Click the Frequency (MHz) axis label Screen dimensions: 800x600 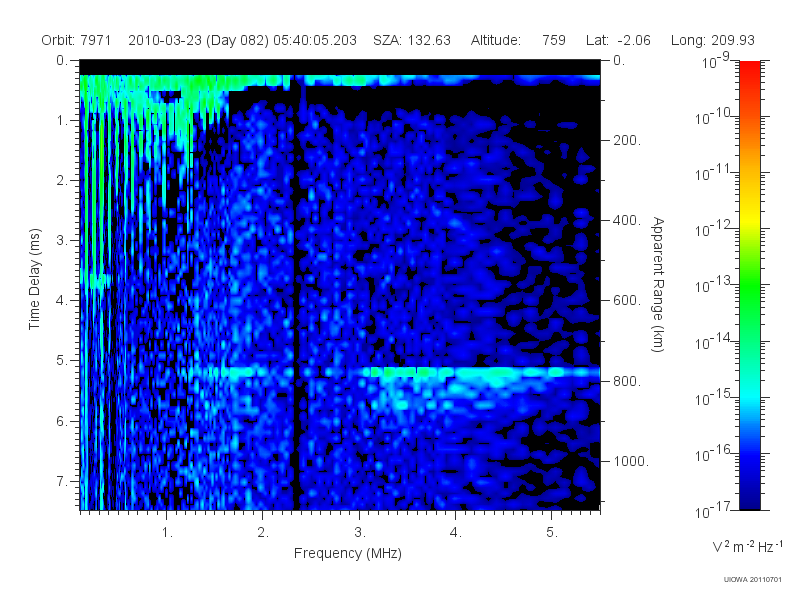click(x=347, y=553)
